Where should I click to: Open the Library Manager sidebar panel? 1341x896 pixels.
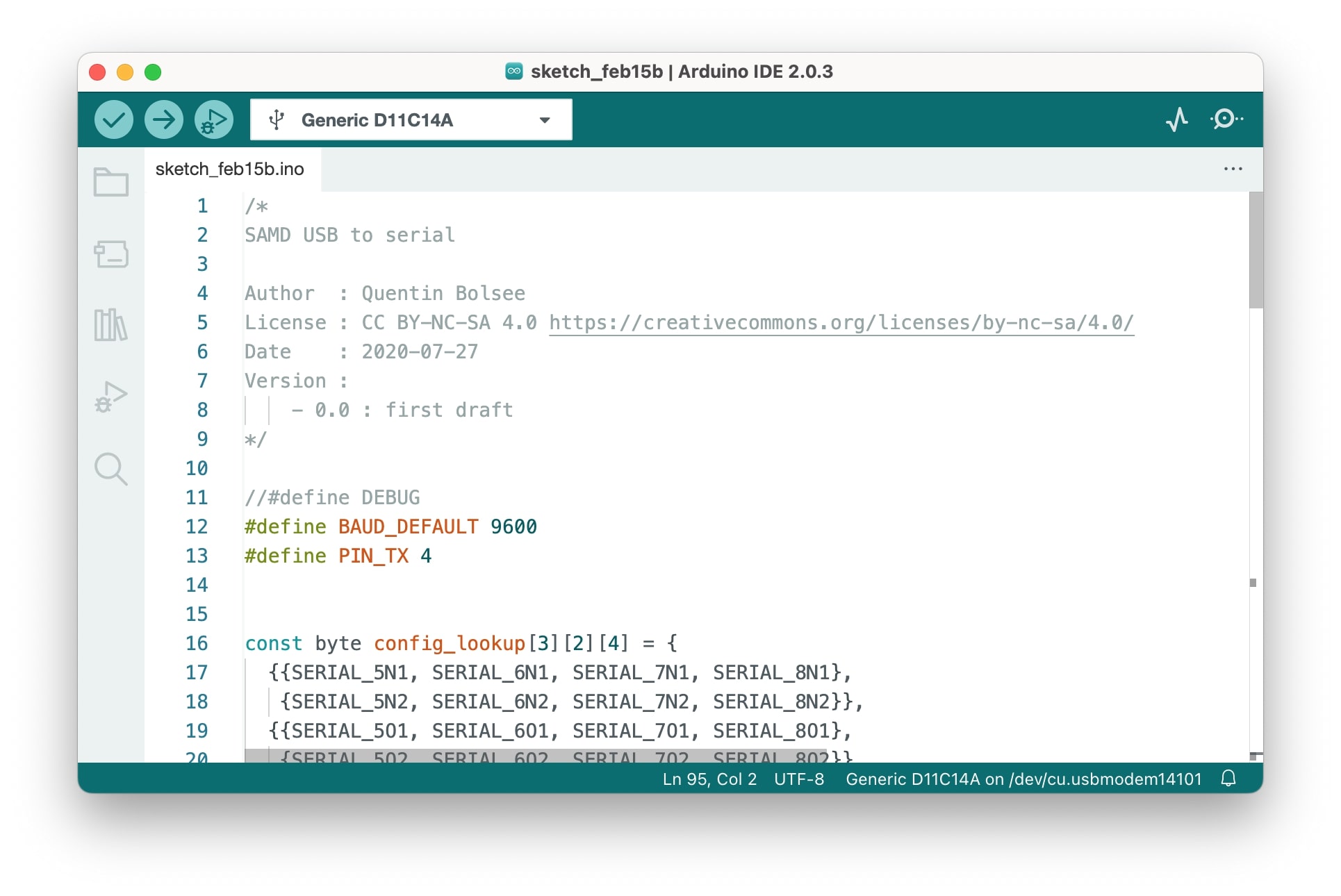click(111, 325)
